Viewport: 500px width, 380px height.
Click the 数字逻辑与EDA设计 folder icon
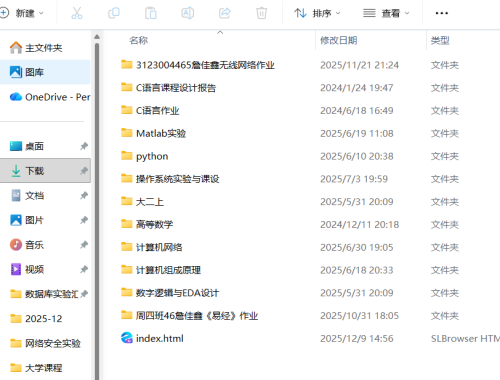(x=127, y=292)
